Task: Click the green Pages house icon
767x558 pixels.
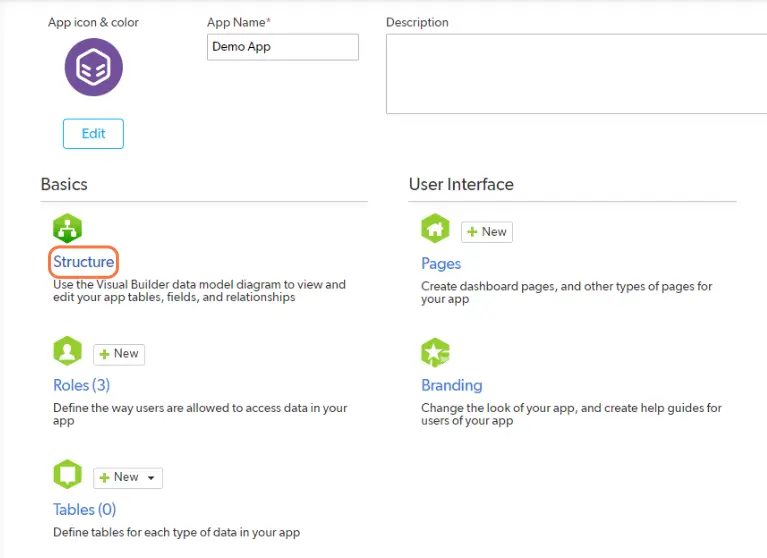Action: [435, 228]
